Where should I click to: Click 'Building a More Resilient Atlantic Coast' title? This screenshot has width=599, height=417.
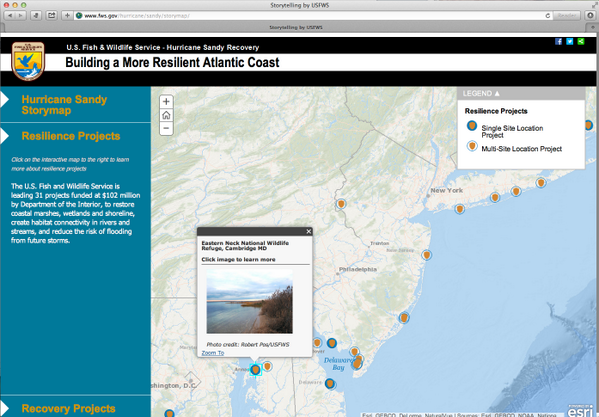click(172, 63)
